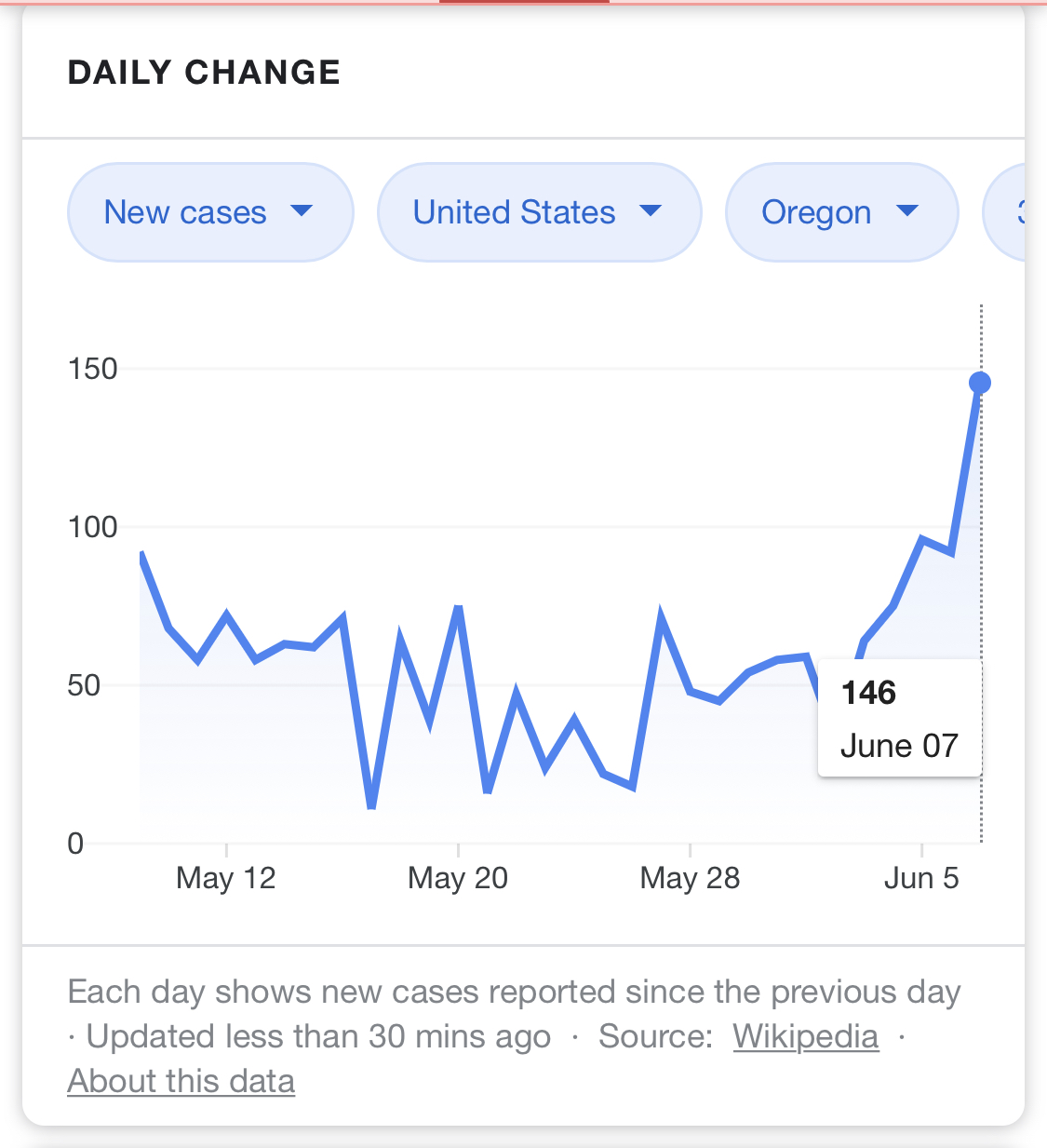Click the 150 y-axis label
Viewport: 1047px width, 1148px height.
(93, 369)
